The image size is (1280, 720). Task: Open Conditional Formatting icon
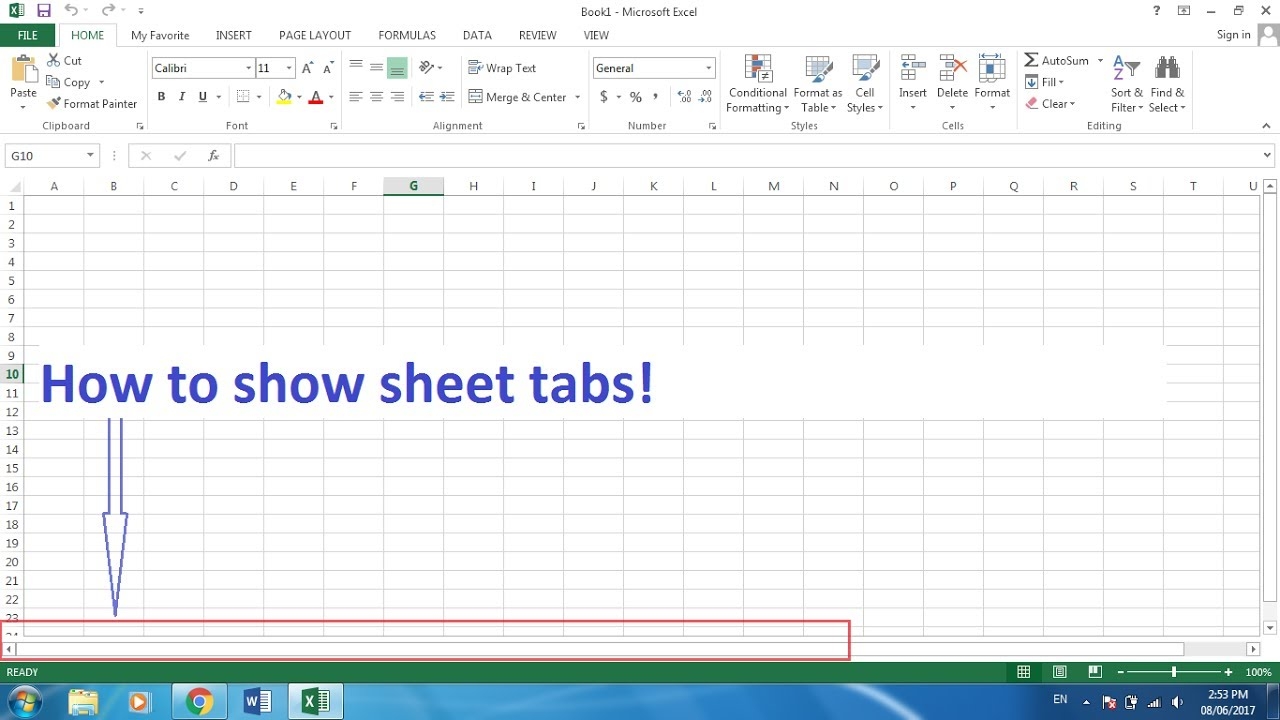(758, 69)
